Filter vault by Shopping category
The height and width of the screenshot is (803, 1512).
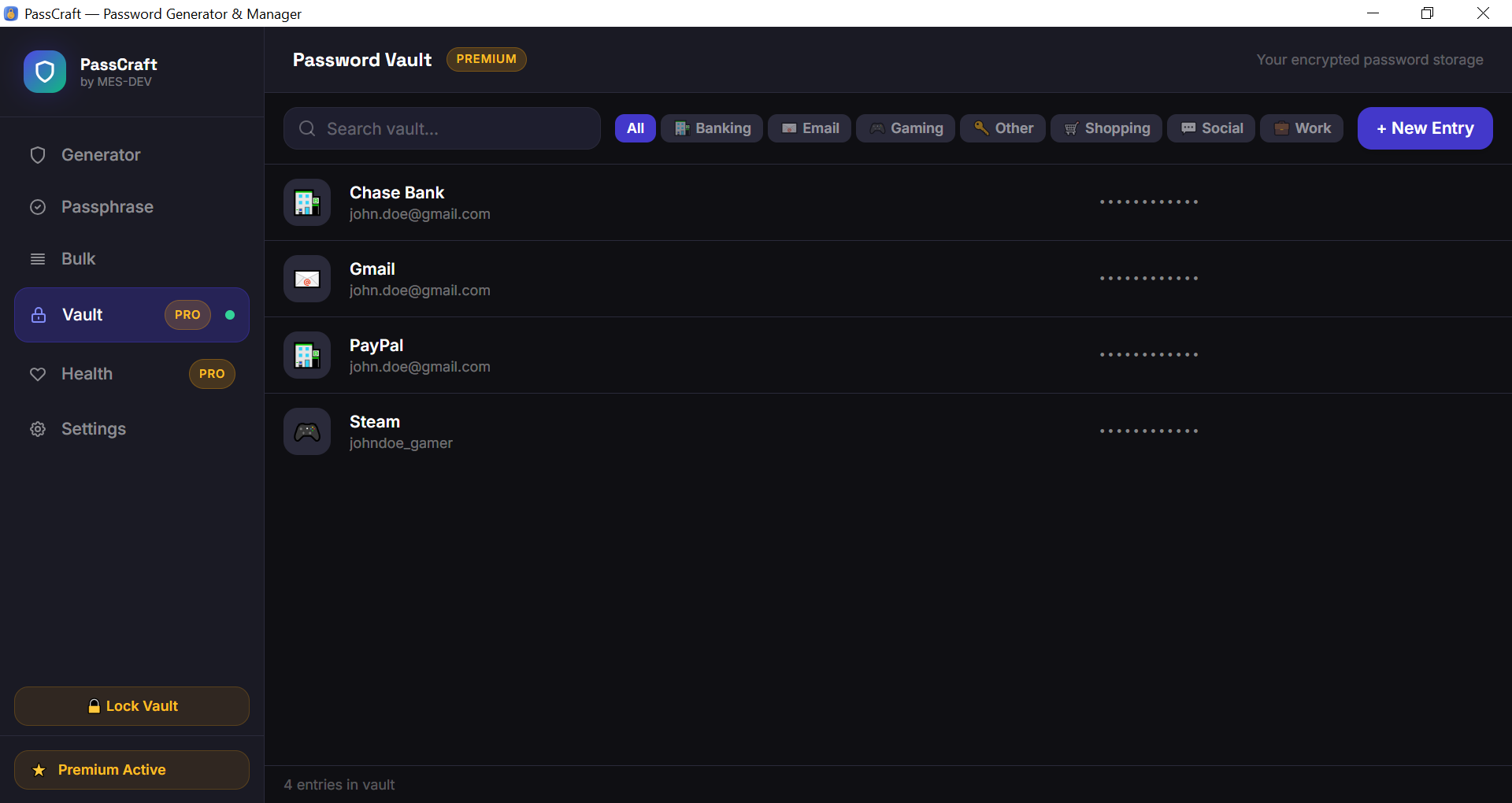[x=1106, y=128]
